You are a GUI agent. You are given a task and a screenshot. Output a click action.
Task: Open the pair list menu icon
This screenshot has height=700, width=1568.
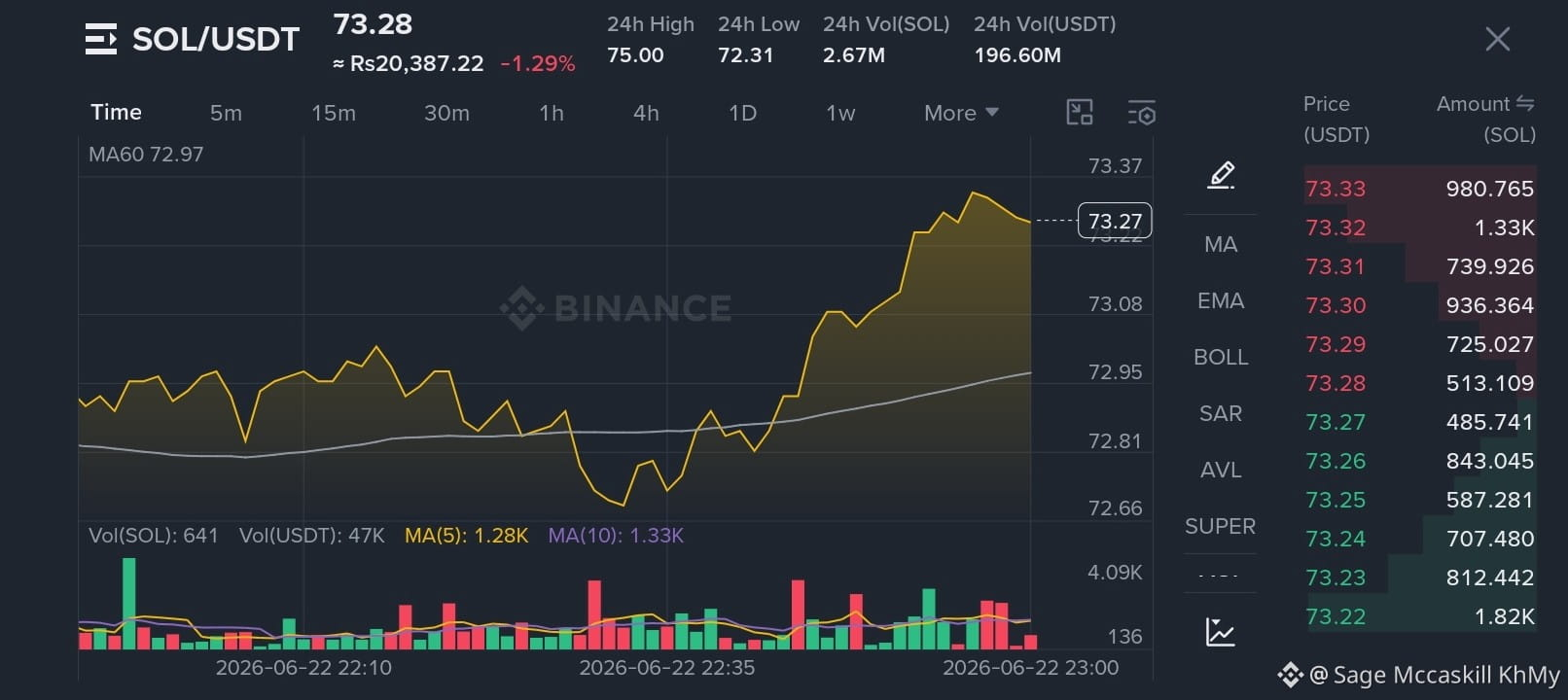(x=101, y=39)
